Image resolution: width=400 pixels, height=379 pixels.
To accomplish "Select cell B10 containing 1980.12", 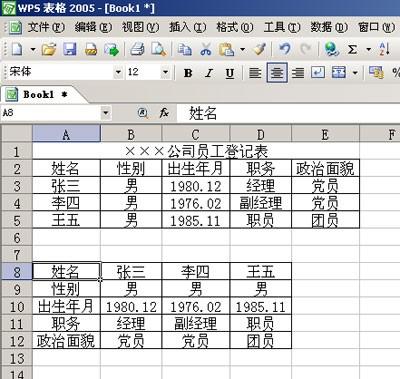I will [x=131, y=307].
